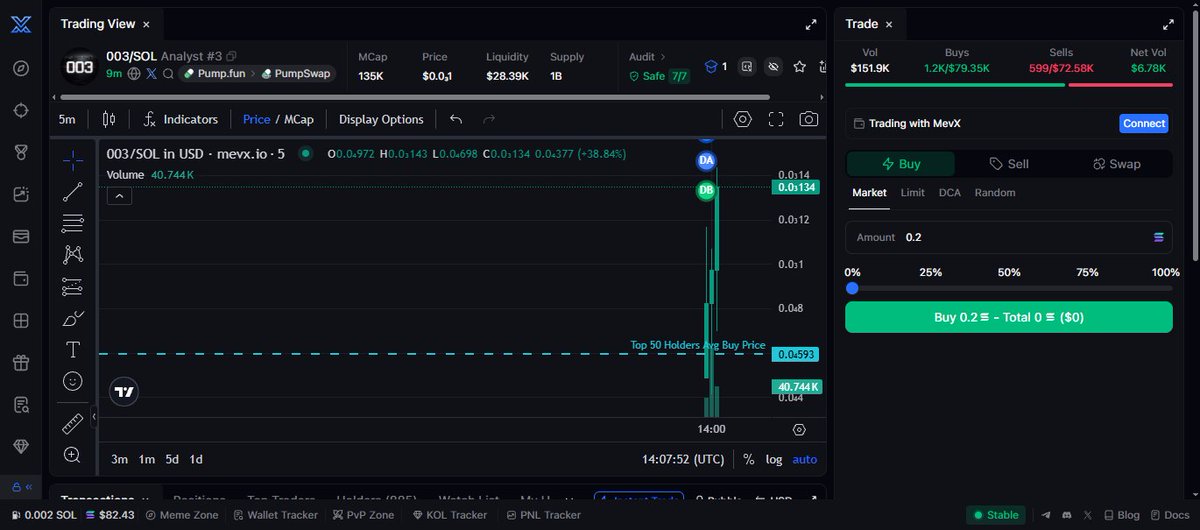Open the token website globe icon
The width and height of the screenshot is (1200, 530).
[x=134, y=73]
